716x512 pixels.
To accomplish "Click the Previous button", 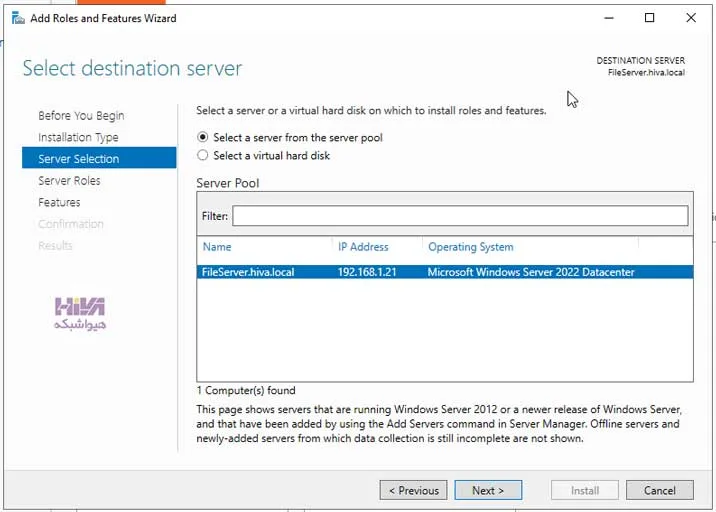I will 413,490.
